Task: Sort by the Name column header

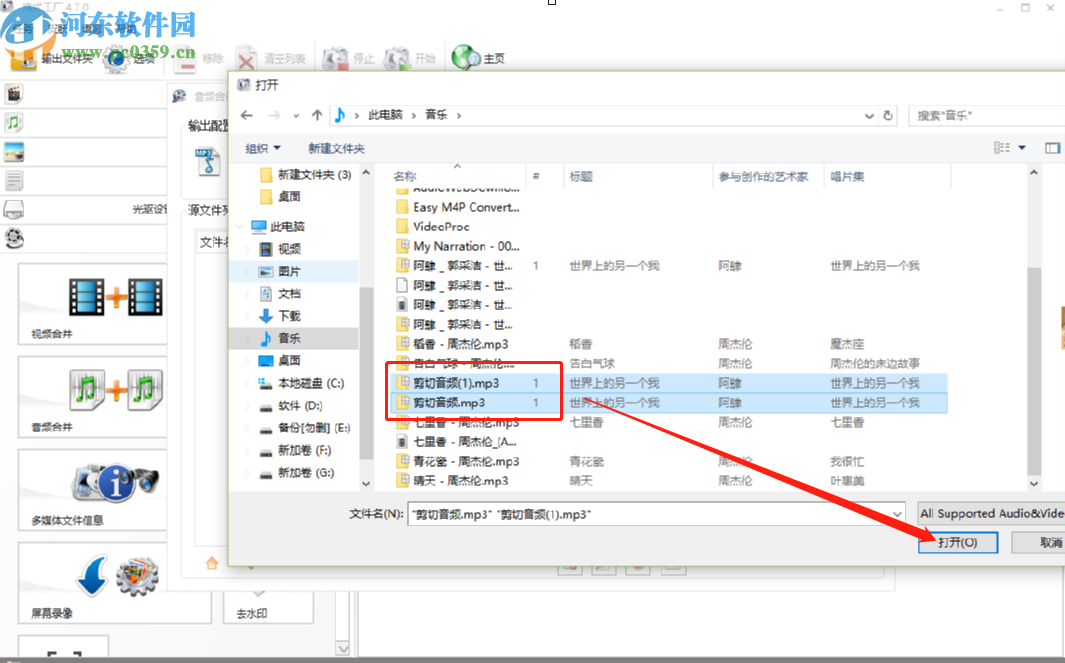Action: point(405,176)
